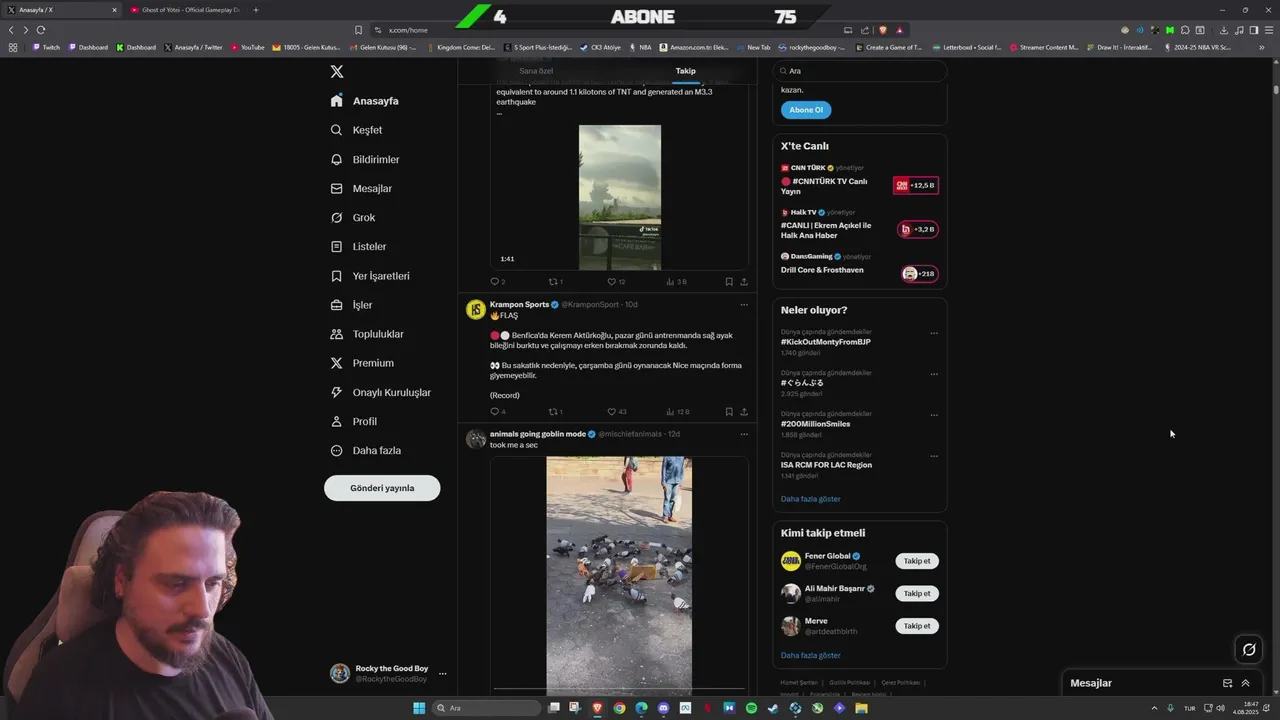Share the Krampon Sports post
The image size is (1280, 720).
743,412
